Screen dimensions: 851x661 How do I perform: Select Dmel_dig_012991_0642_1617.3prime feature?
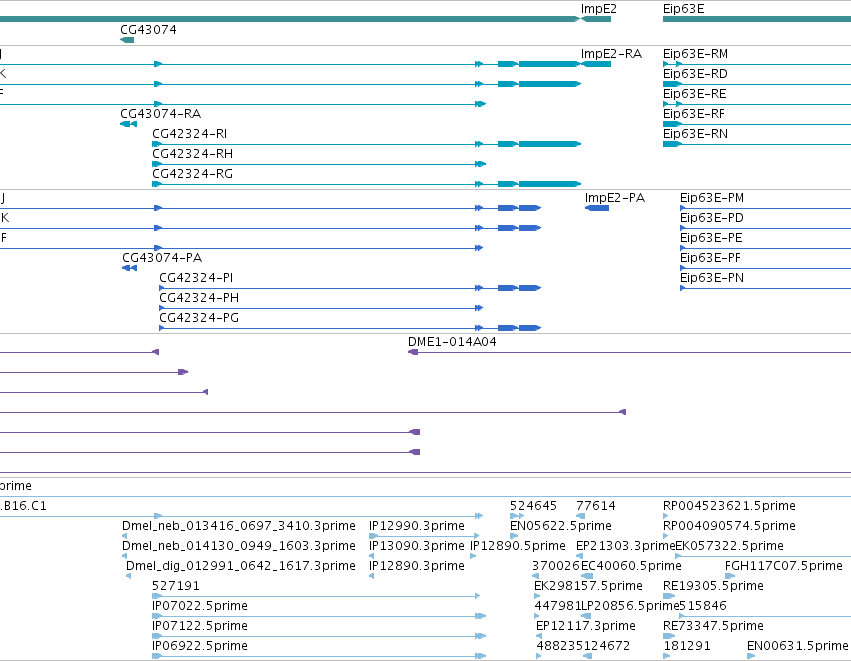(241, 567)
